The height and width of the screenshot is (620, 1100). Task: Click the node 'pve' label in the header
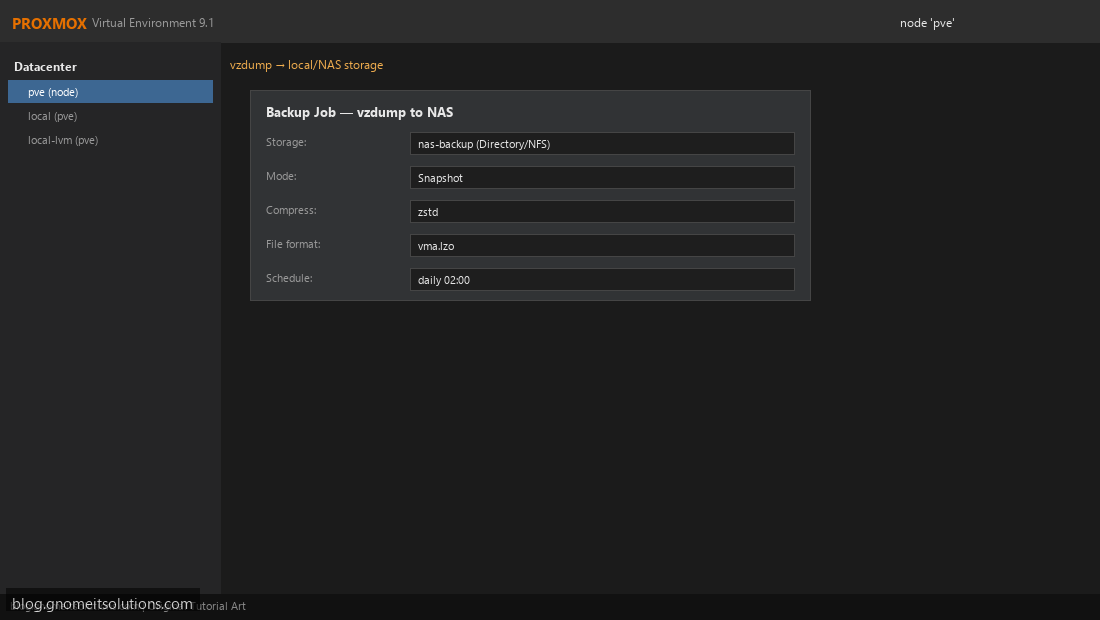927,23
